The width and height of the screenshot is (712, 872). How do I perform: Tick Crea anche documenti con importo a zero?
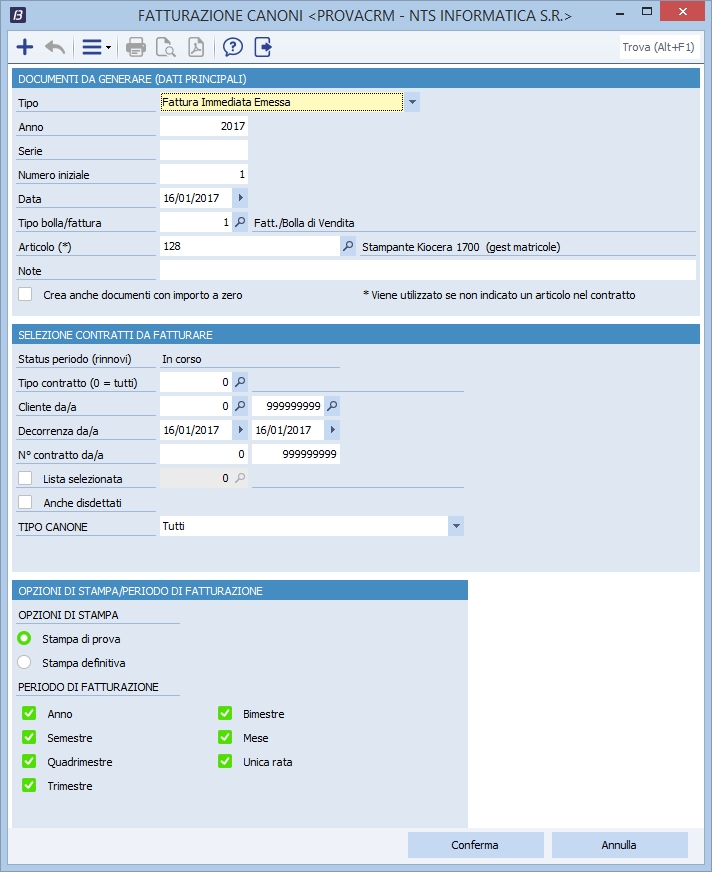(25, 294)
